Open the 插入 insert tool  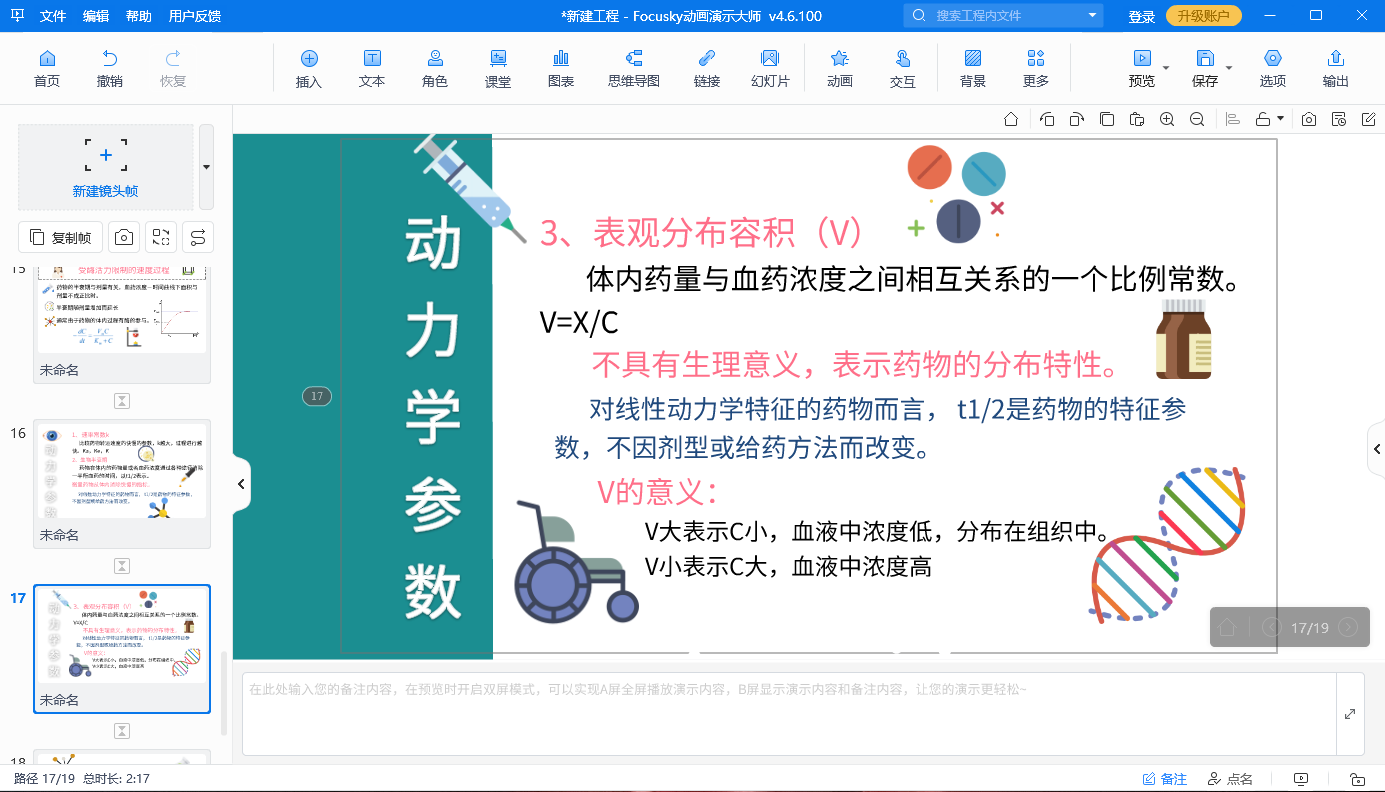pos(309,69)
